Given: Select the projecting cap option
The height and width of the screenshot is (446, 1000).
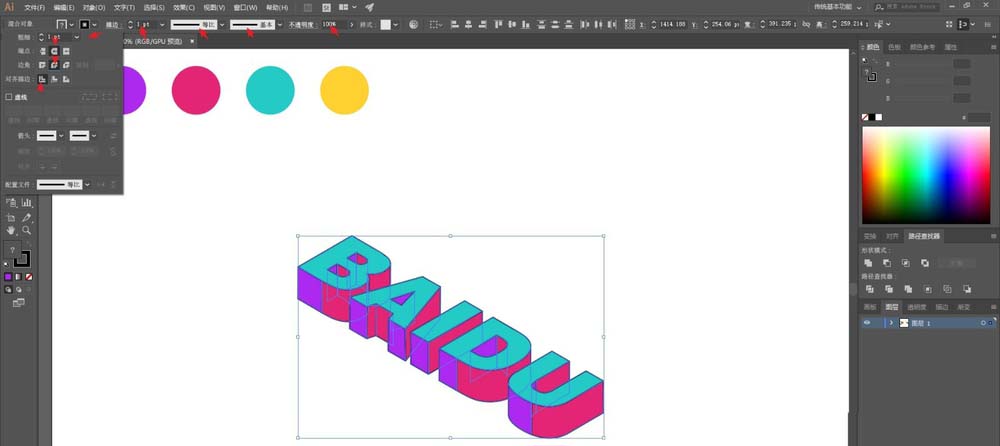Looking at the screenshot, I should coord(66,51).
